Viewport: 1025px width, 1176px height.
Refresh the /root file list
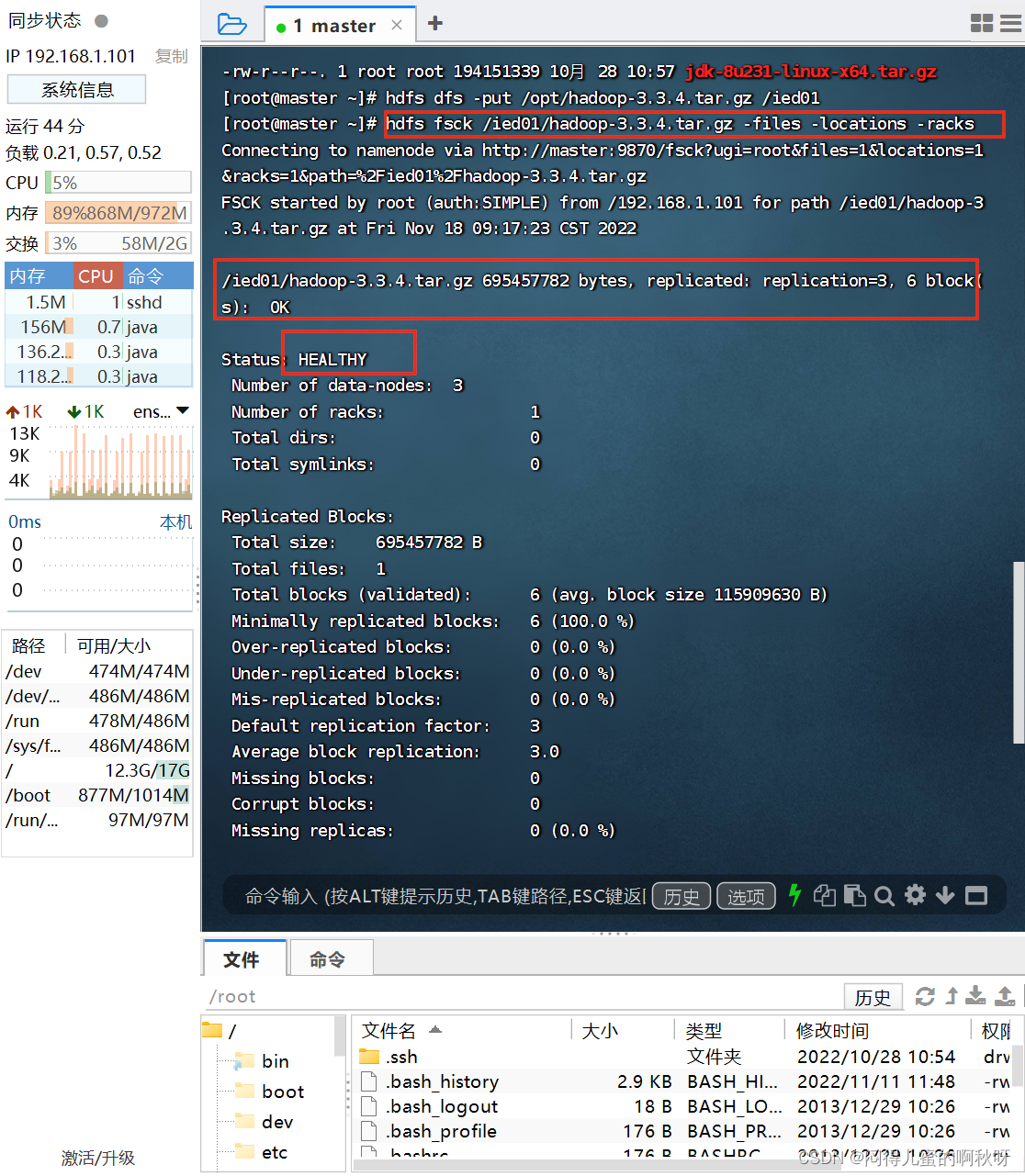pyautogui.click(x=925, y=997)
